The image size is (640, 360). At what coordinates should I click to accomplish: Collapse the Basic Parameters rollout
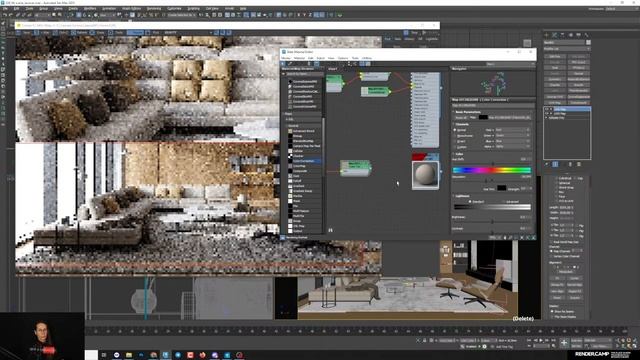[453, 112]
